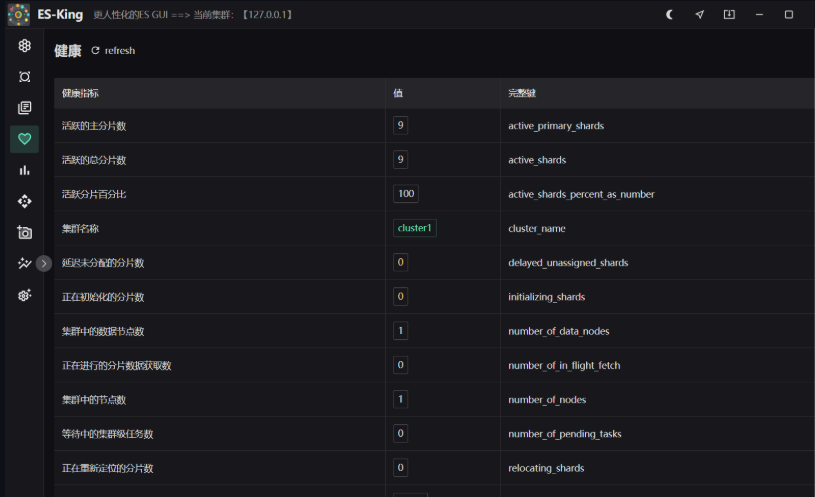
Task: Open the index documents icon in sidebar
Action: coord(25,108)
